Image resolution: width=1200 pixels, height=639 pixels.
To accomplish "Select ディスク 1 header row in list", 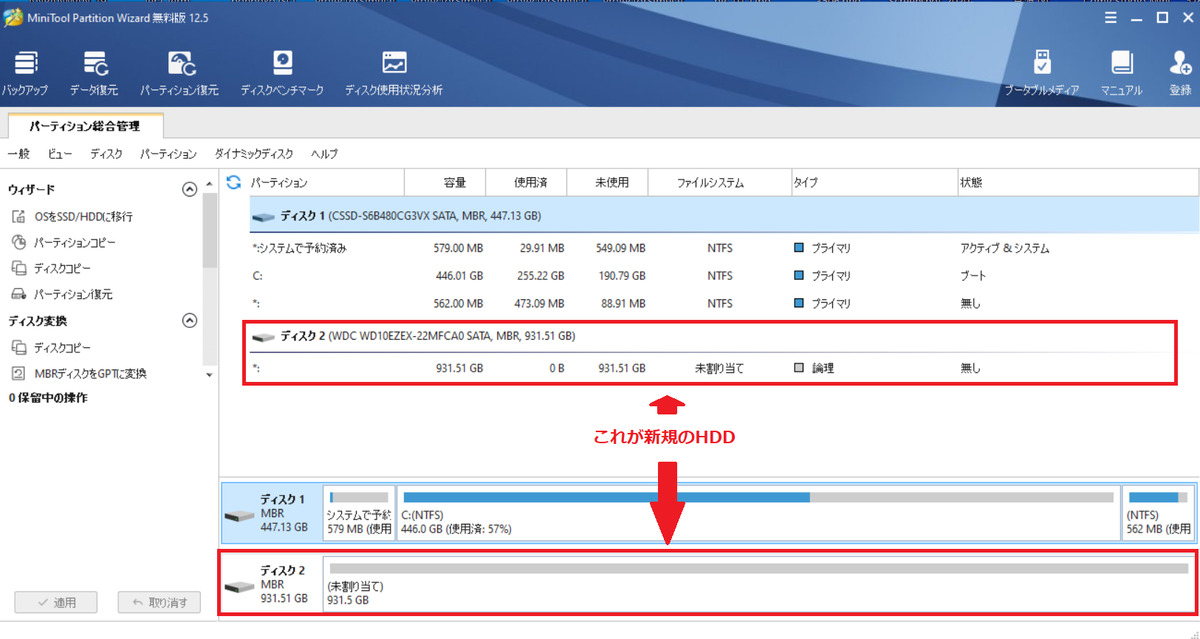I will click(x=724, y=216).
